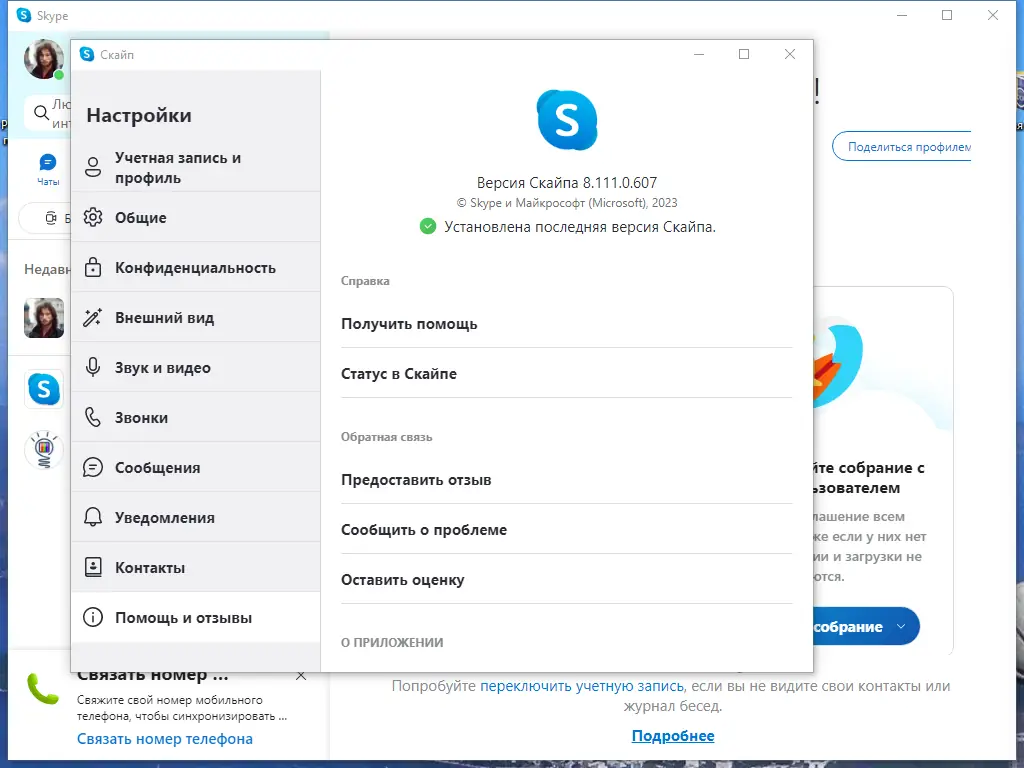The image size is (1024, 768).
Task: Click the 'Установлена последняя версия Скайпа.' text
Action: tap(580, 227)
